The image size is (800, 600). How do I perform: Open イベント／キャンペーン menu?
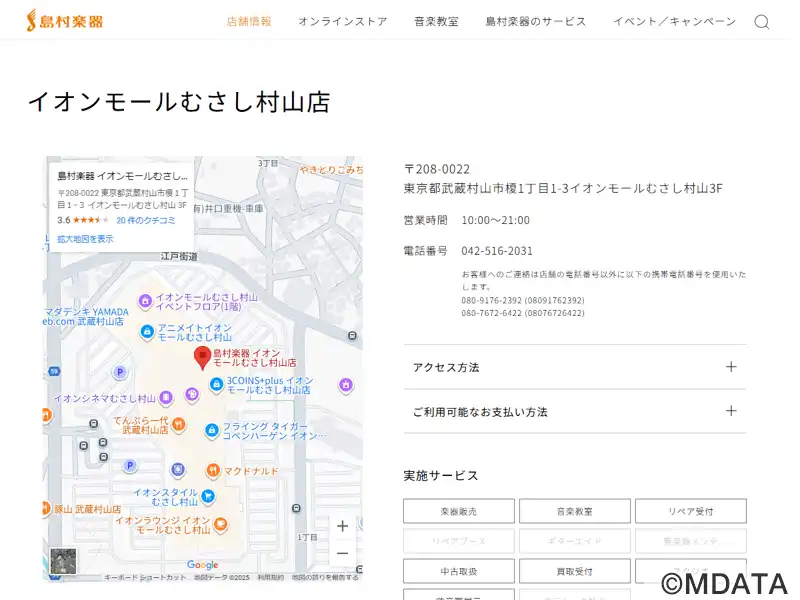[x=674, y=21]
